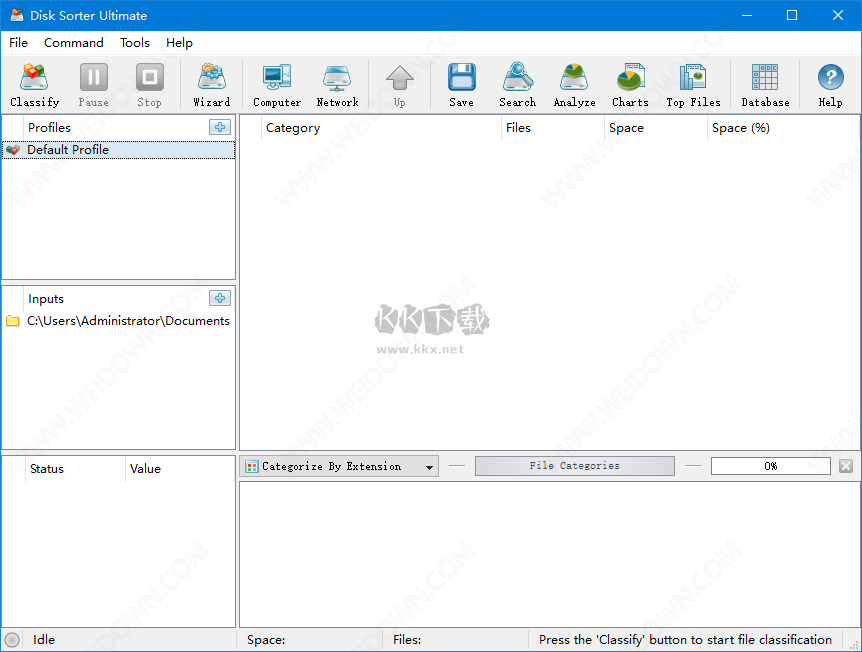Click the File Categories button

[x=574, y=465]
